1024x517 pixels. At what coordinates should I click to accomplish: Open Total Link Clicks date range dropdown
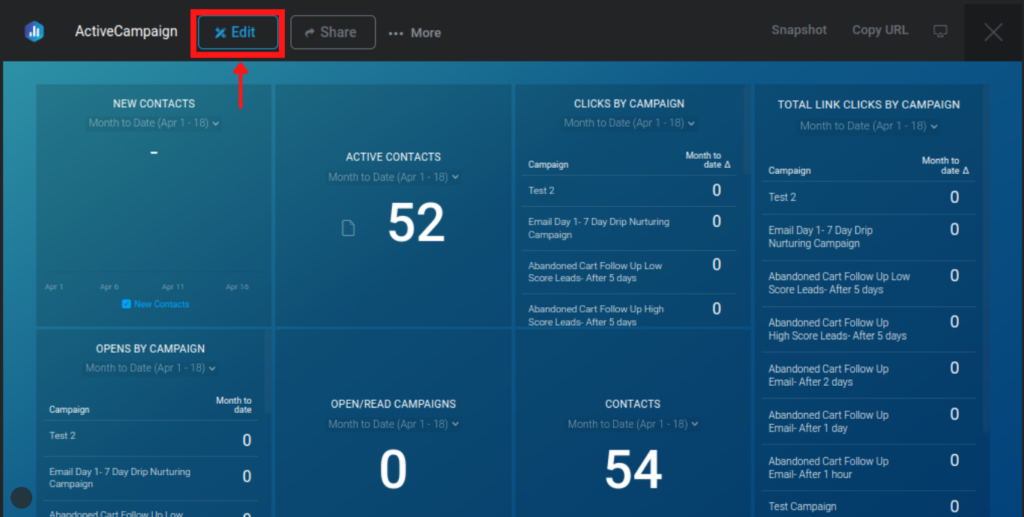click(x=869, y=126)
